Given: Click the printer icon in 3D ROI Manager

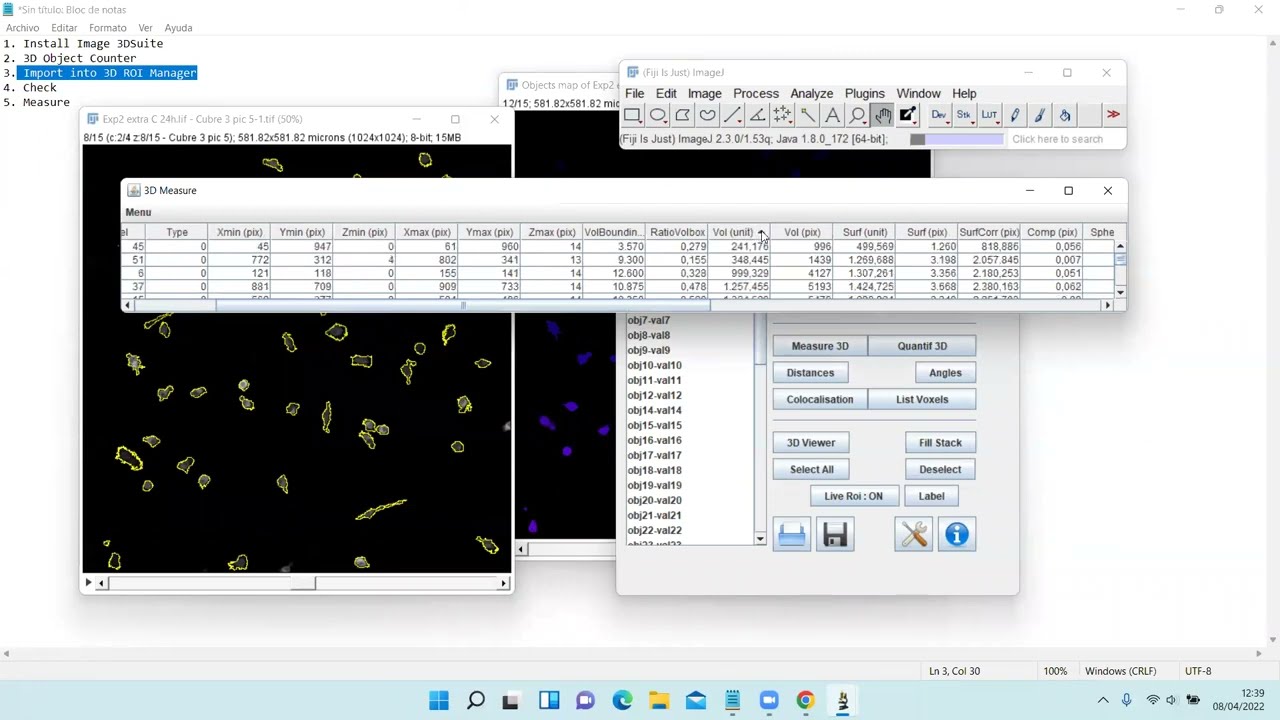Looking at the screenshot, I should (x=791, y=535).
